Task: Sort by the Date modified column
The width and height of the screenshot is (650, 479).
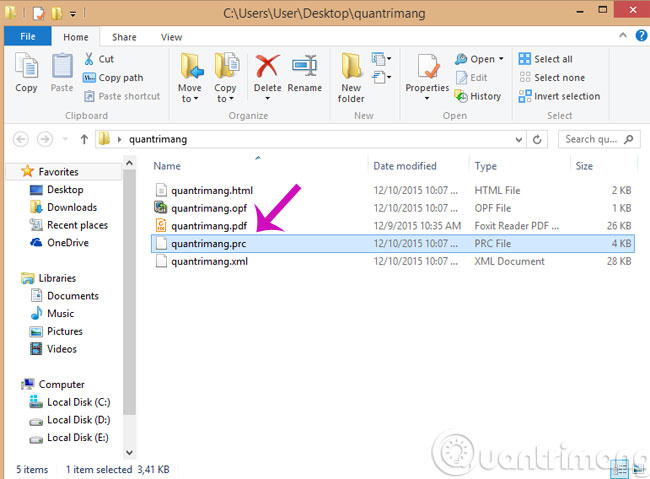Action: coord(405,166)
